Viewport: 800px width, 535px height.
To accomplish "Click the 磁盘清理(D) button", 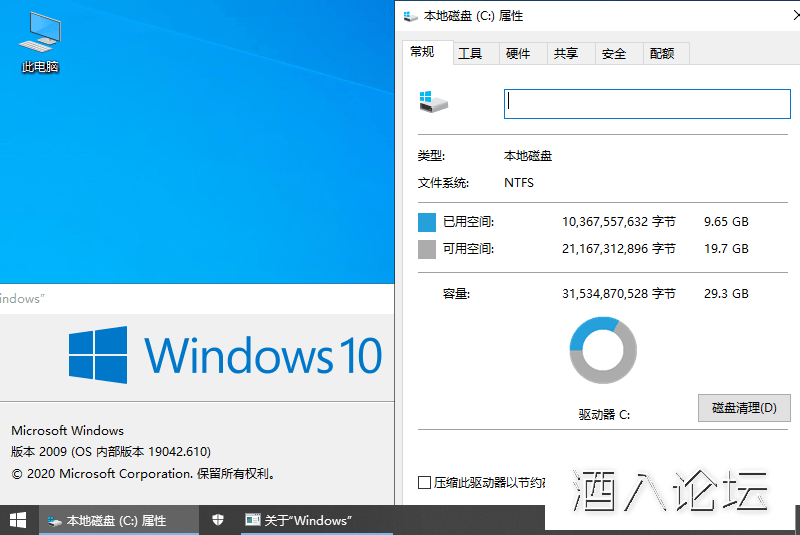I will (744, 408).
